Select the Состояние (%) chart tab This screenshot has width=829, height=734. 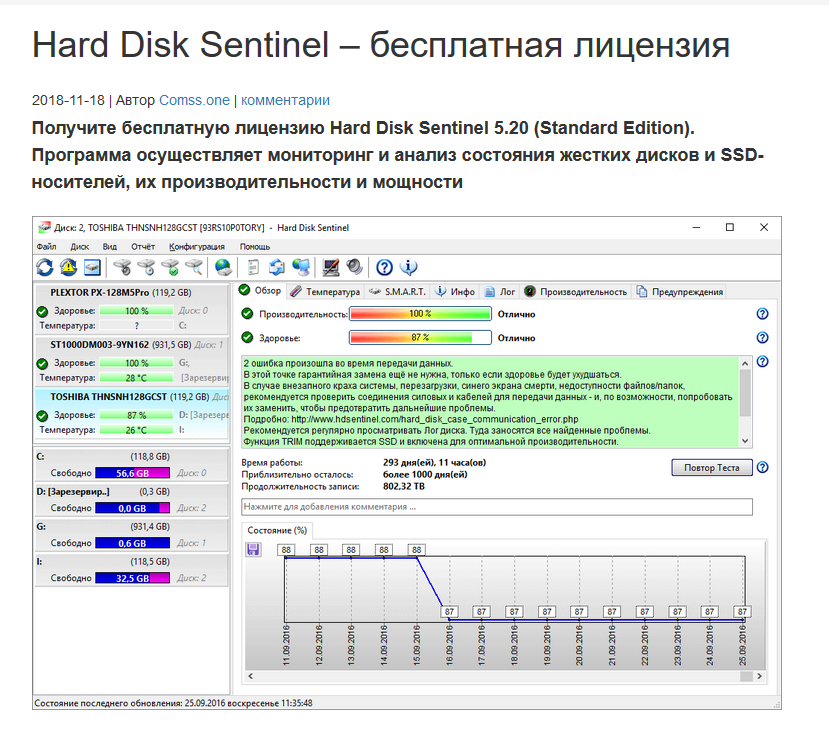(277, 530)
